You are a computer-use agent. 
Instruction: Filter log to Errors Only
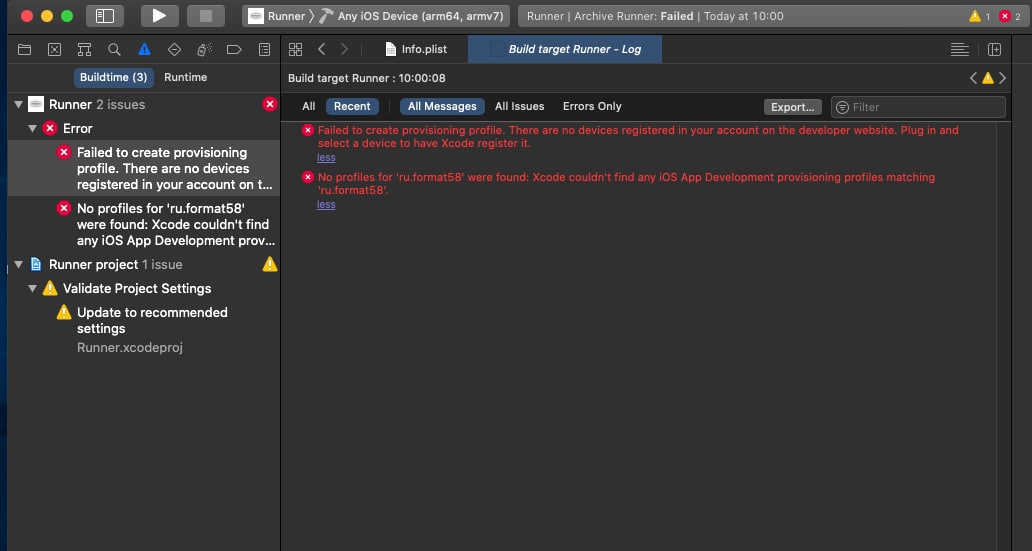pyautogui.click(x=592, y=107)
